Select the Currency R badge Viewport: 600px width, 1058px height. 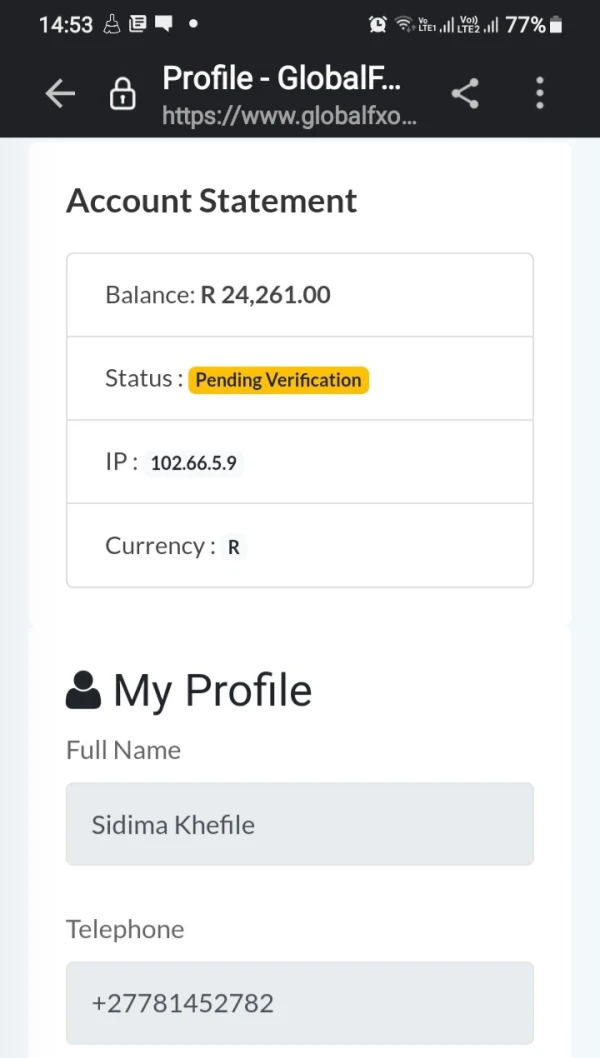coord(233,547)
